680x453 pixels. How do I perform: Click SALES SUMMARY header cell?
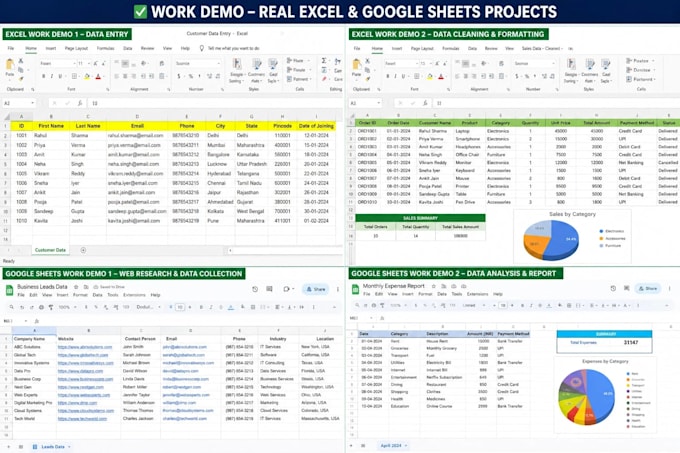[x=420, y=218]
